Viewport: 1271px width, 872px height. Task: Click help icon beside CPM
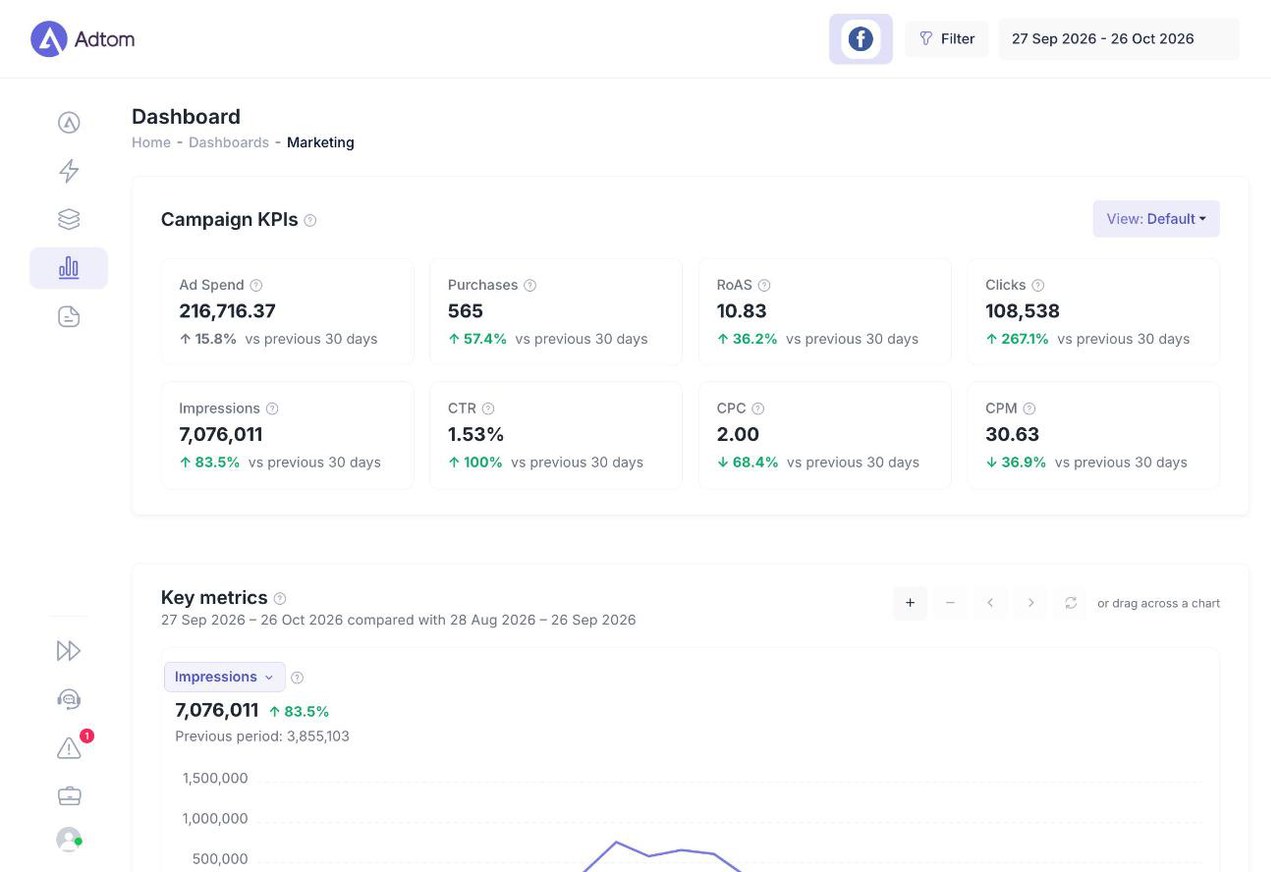pyautogui.click(x=1029, y=409)
